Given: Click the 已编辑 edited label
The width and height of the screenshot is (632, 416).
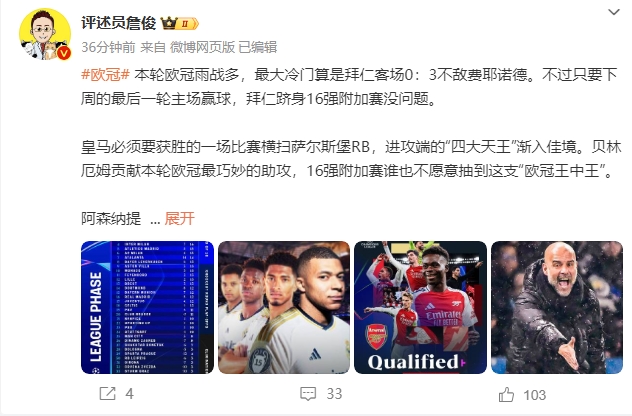Looking at the screenshot, I should pyautogui.click(x=258, y=47).
